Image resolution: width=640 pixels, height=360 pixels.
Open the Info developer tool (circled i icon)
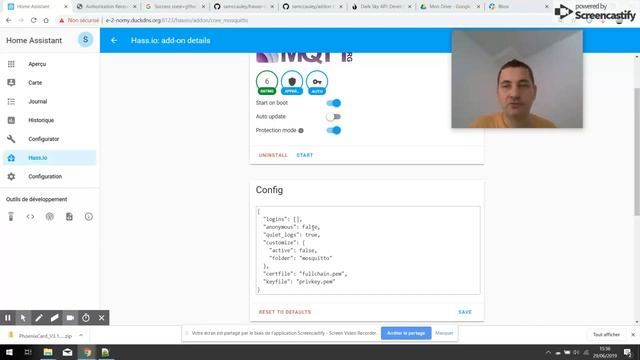89,217
